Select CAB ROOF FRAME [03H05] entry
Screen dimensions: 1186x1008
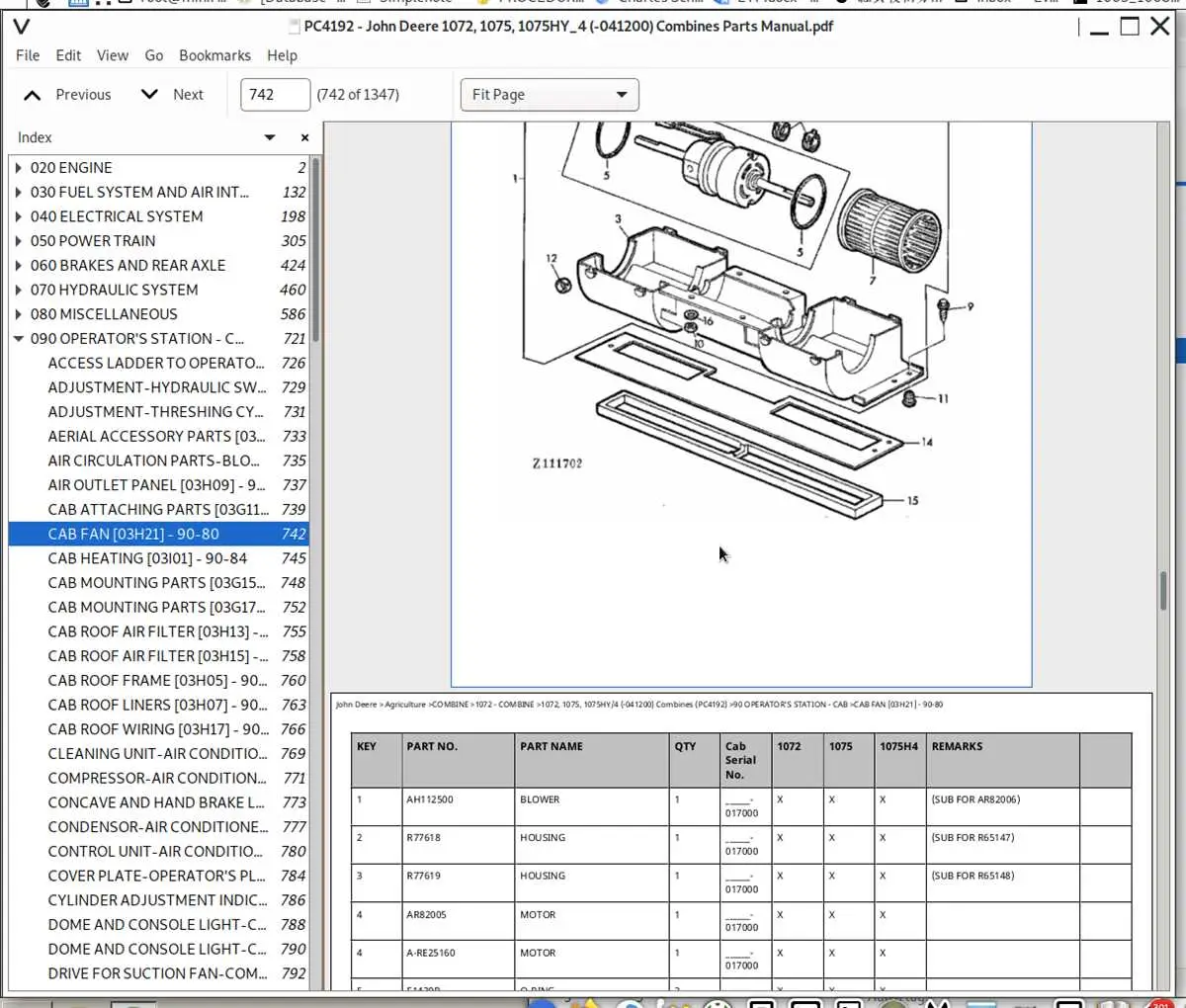(158, 680)
